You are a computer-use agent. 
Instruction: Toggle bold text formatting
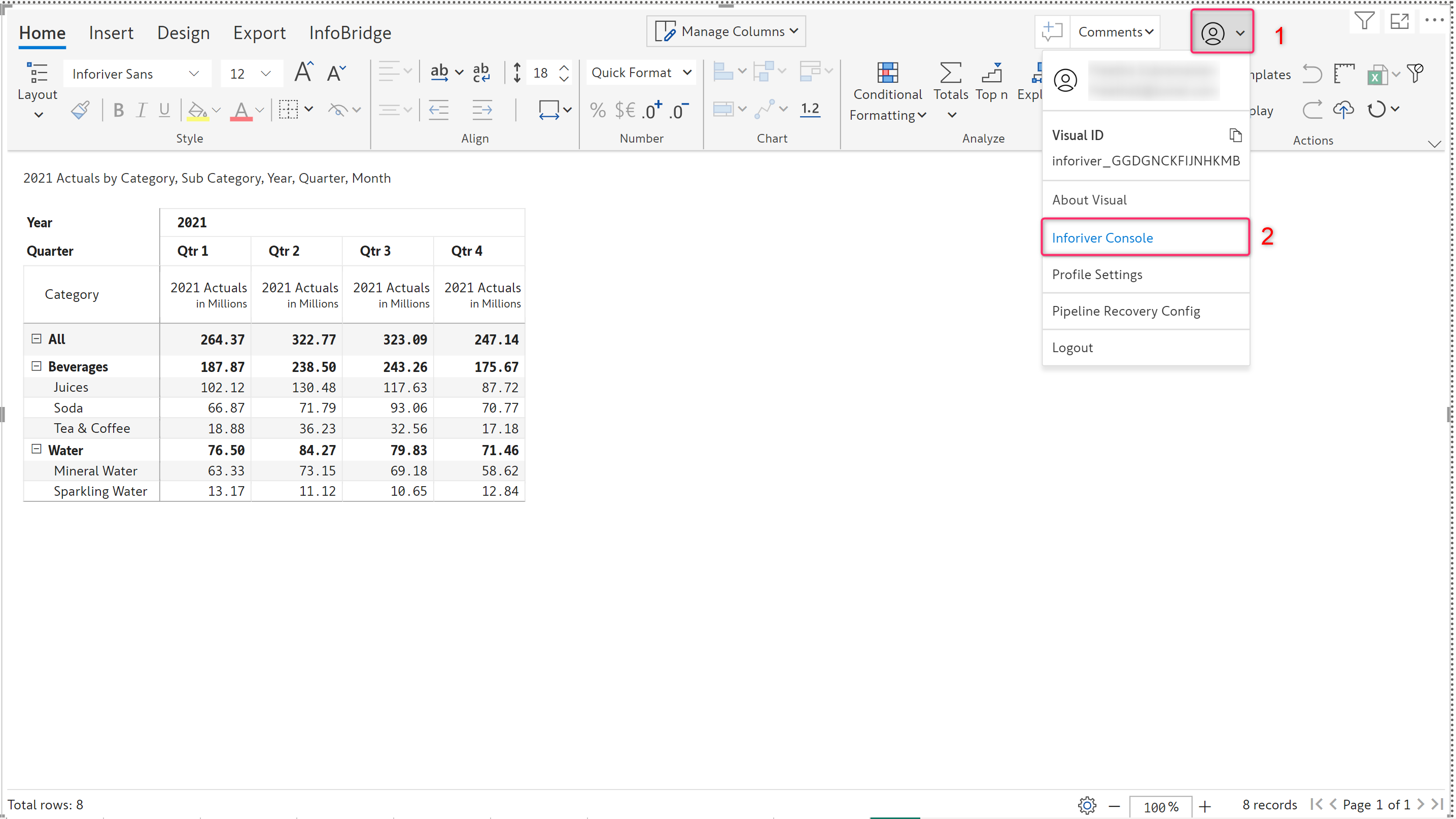click(x=118, y=110)
